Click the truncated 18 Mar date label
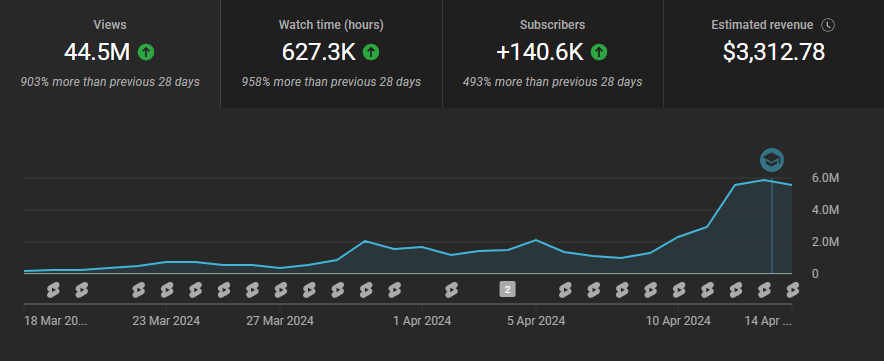 (x=56, y=321)
